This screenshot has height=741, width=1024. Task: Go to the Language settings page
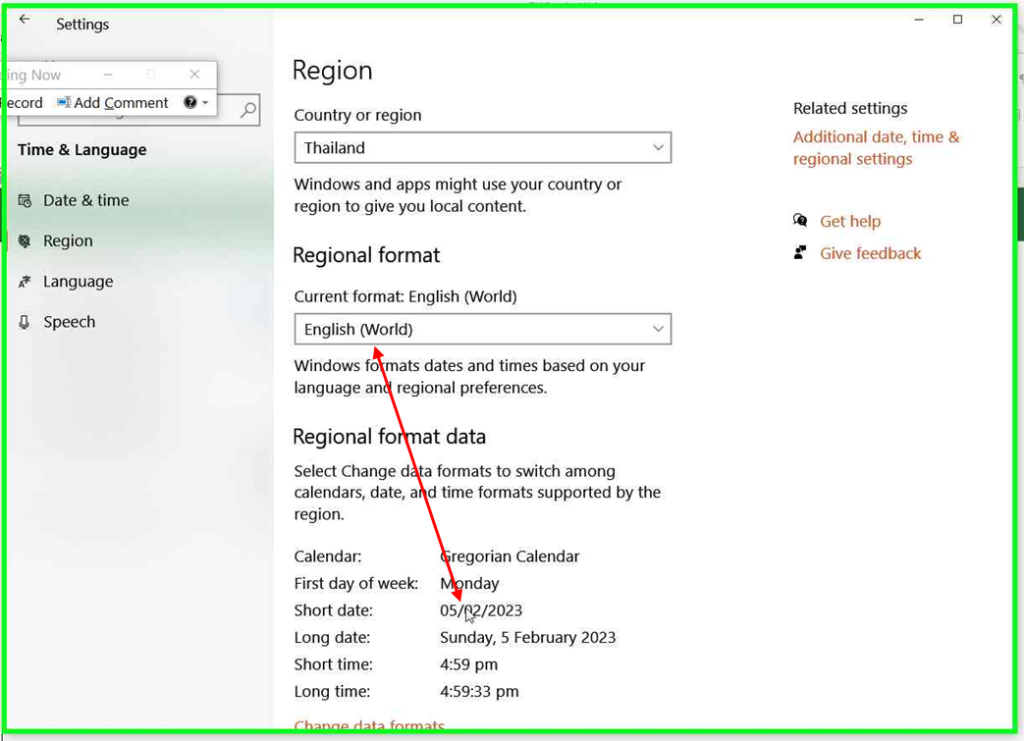point(78,282)
